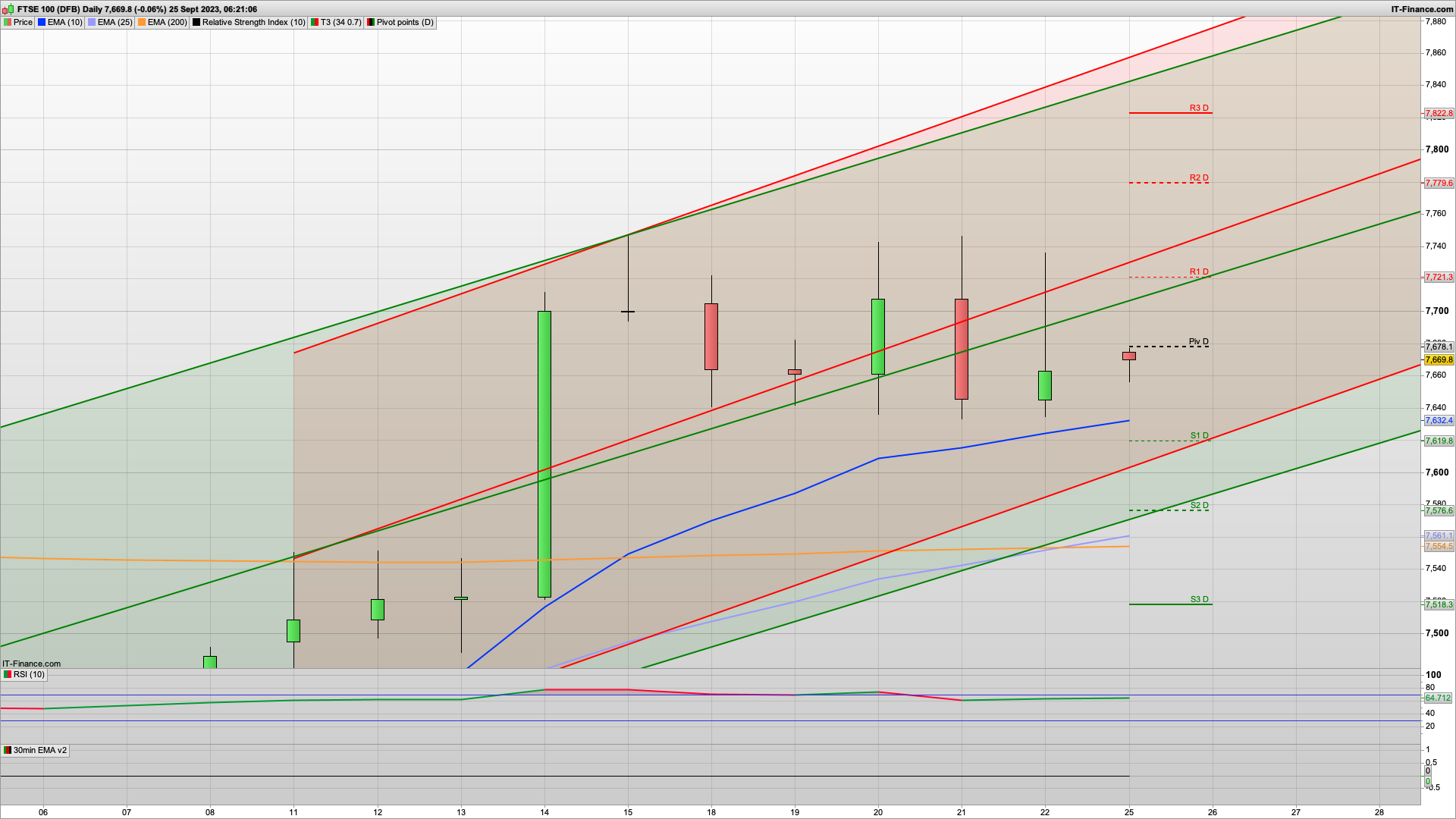Click the T3 (34 0.7) legend item
Image resolution: width=1456 pixels, height=819 pixels.
pyautogui.click(x=336, y=22)
